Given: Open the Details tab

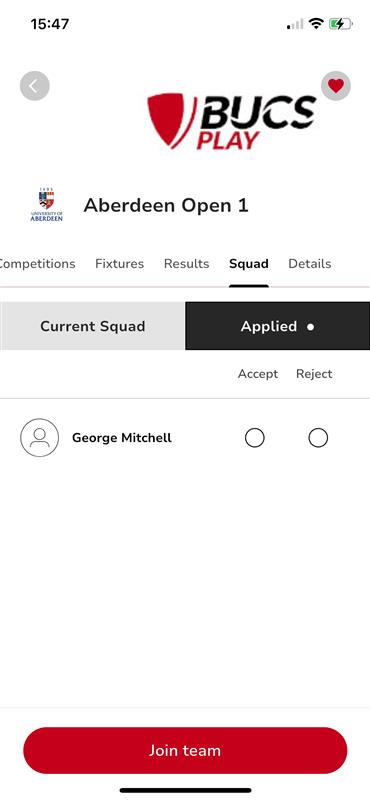Looking at the screenshot, I should click(x=310, y=264).
